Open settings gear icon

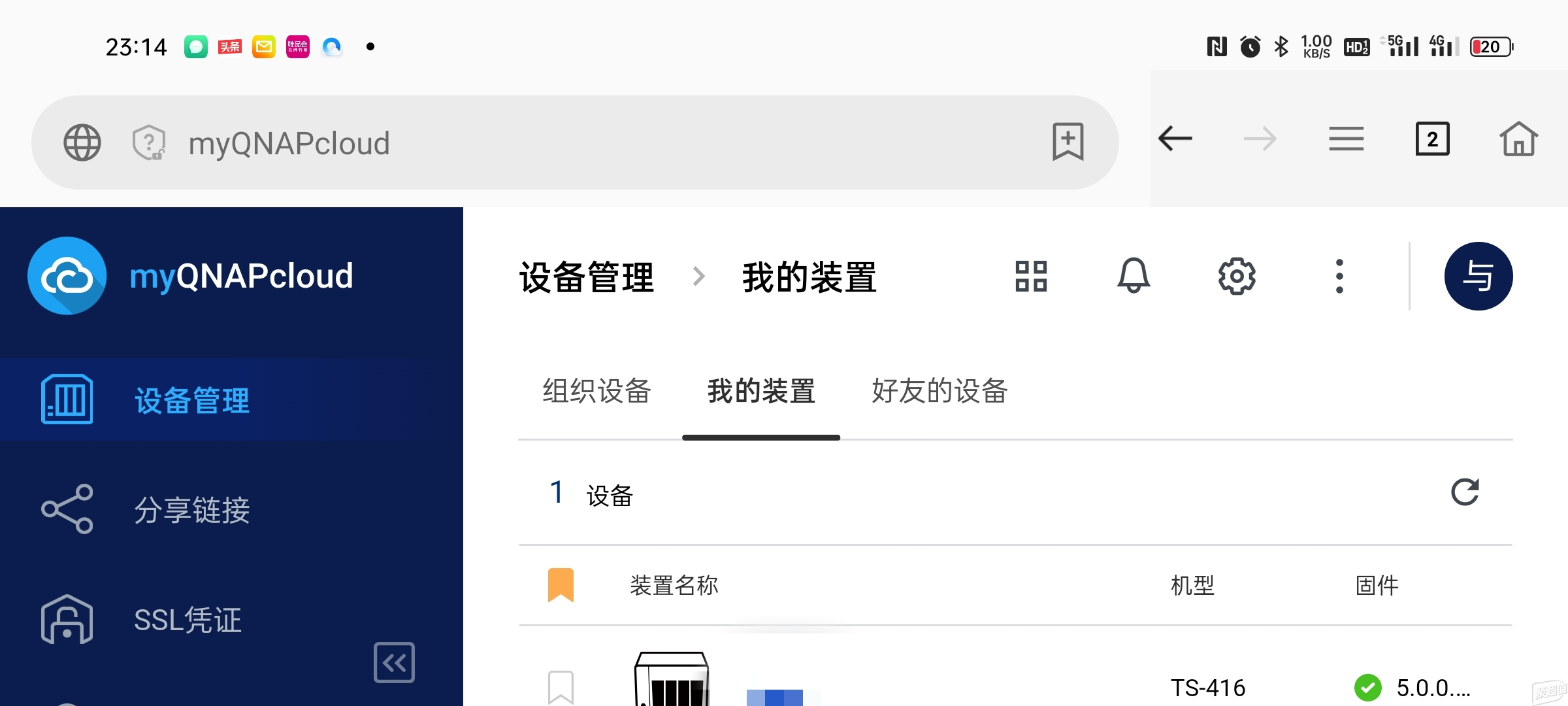click(1237, 276)
